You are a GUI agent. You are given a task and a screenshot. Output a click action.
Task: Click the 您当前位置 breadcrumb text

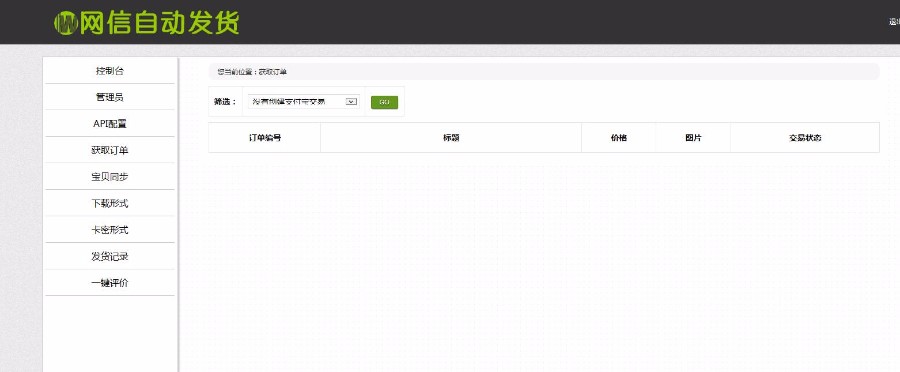coord(234,72)
